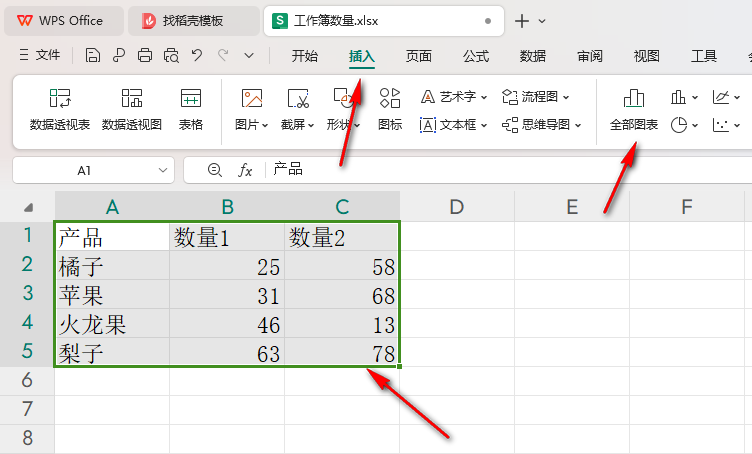Click the save icon in quick toolbar
752x454 pixels.
coord(93,56)
